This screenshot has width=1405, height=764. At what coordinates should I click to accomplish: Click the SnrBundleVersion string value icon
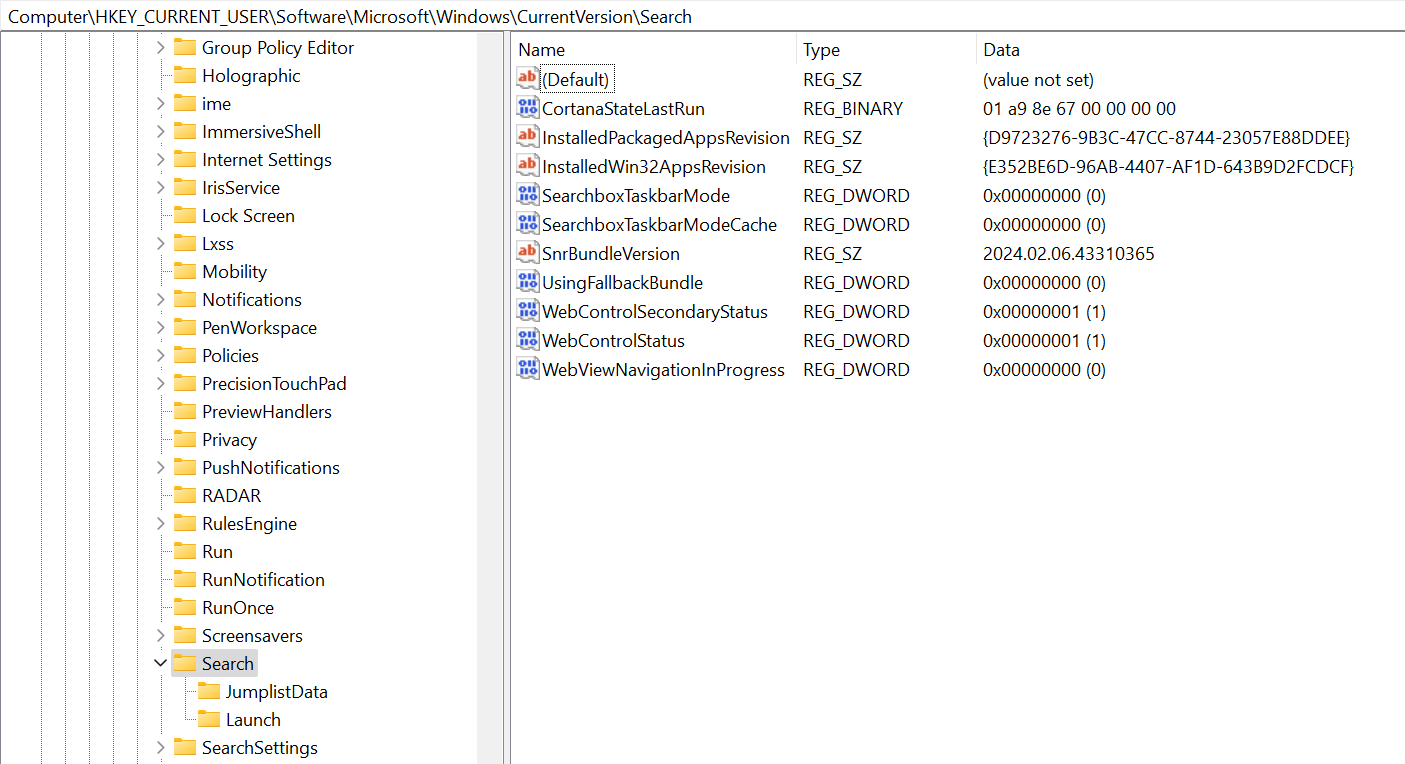pyautogui.click(x=527, y=253)
